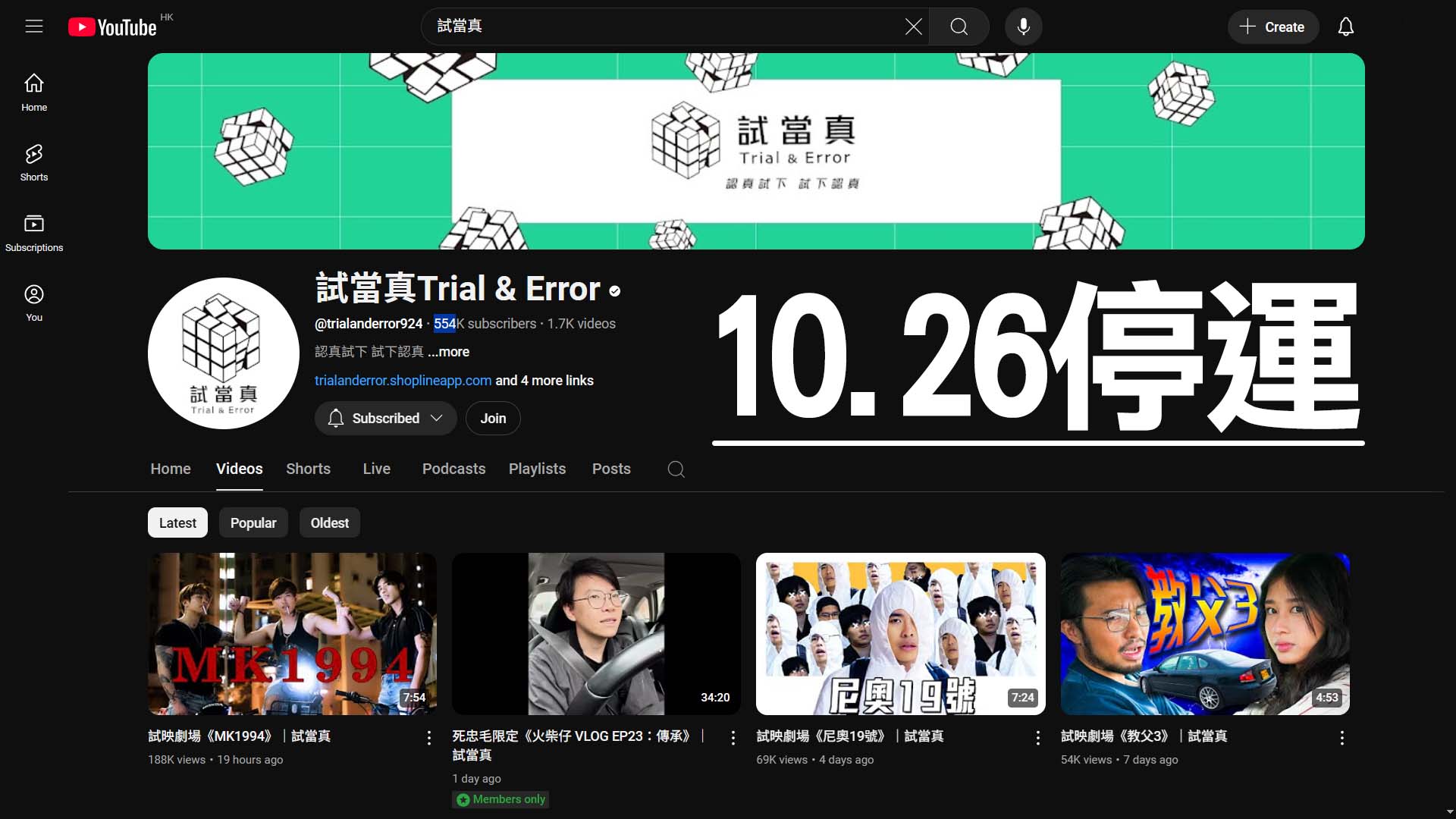This screenshot has width=1456, height=819.
Task: Select the Latest sort filter
Action: click(177, 523)
